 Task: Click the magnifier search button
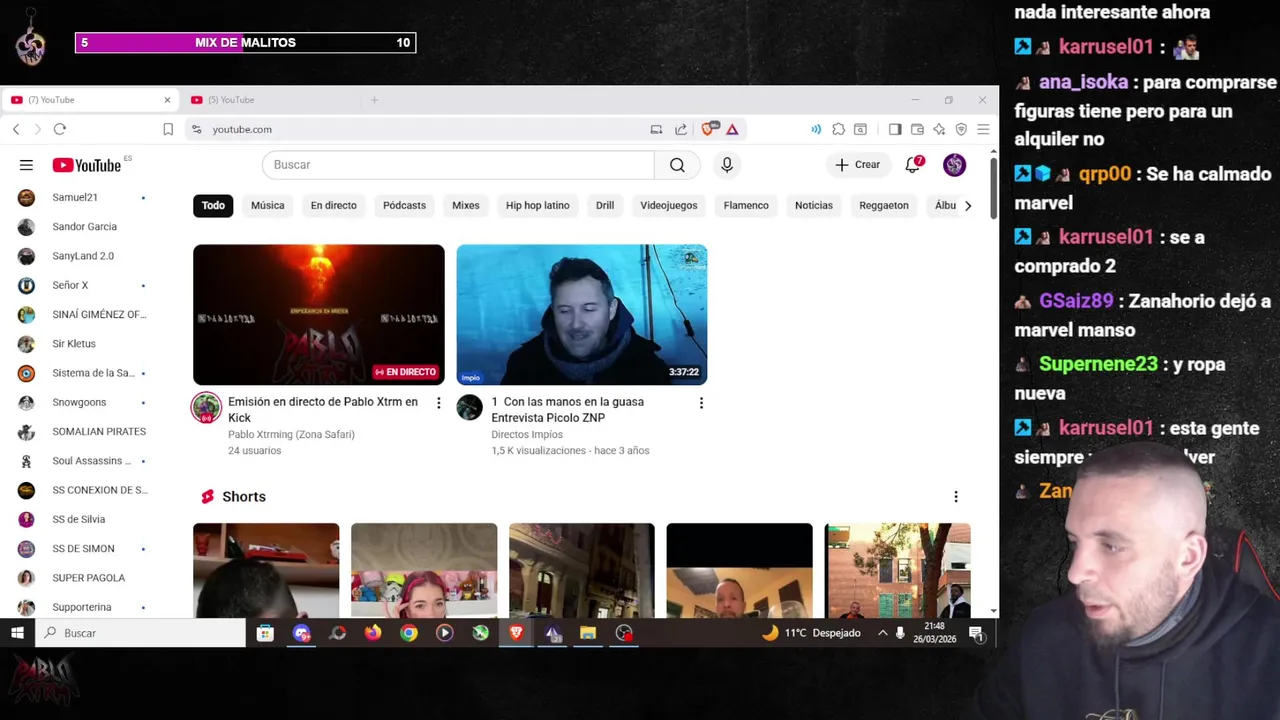pyautogui.click(x=677, y=165)
